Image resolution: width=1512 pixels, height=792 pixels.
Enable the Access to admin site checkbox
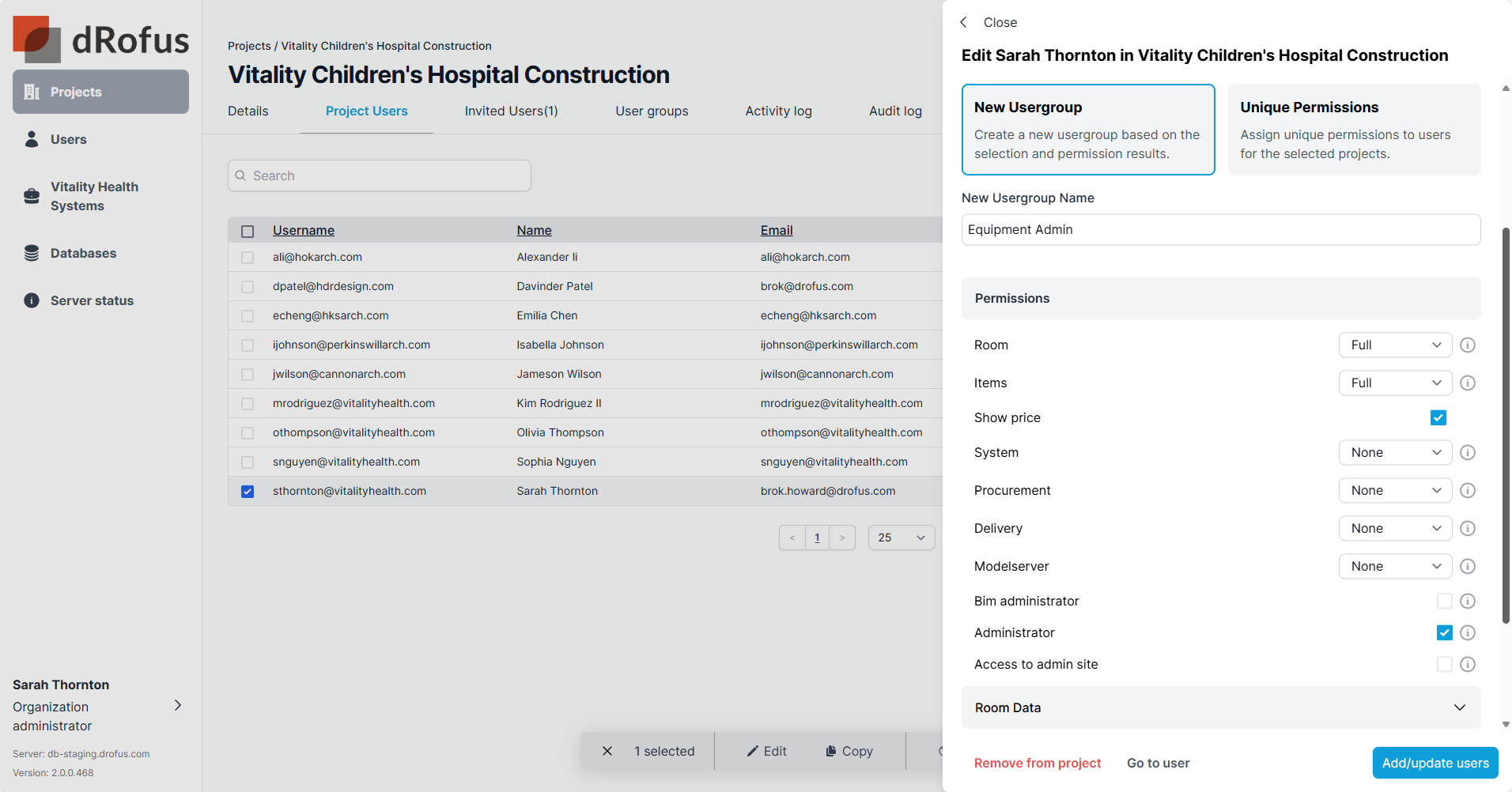tap(1444, 665)
